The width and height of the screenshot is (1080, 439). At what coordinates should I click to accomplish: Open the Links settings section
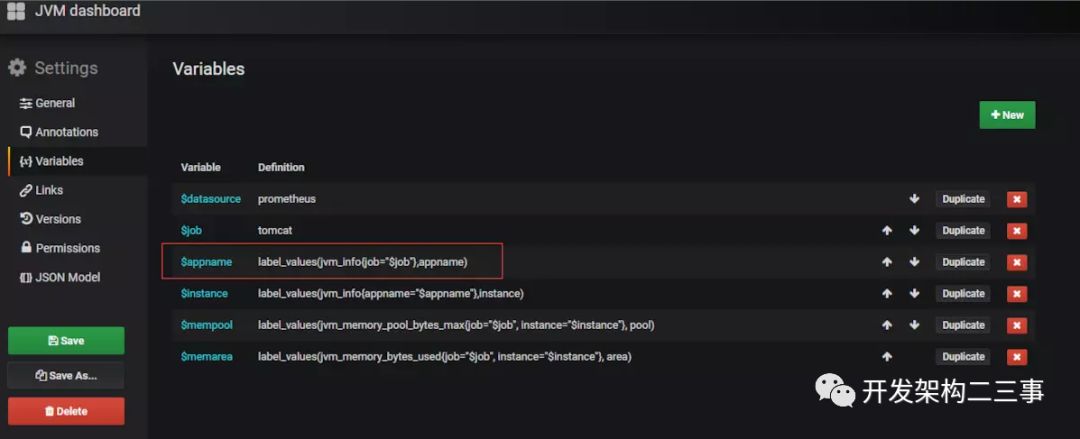click(41, 190)
